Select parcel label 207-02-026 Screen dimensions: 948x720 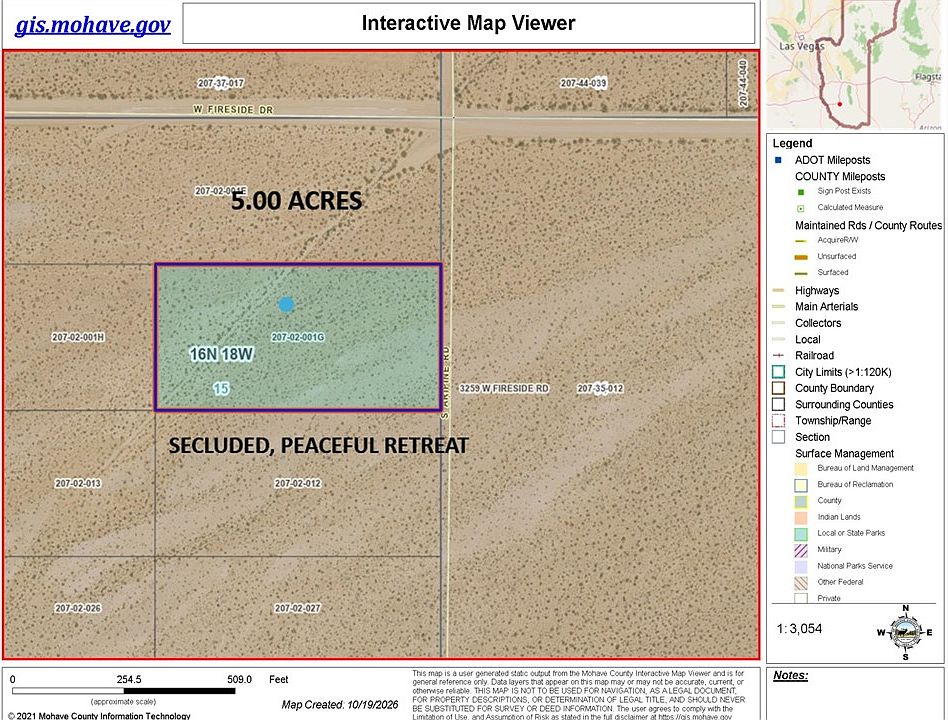click(78, 608)
